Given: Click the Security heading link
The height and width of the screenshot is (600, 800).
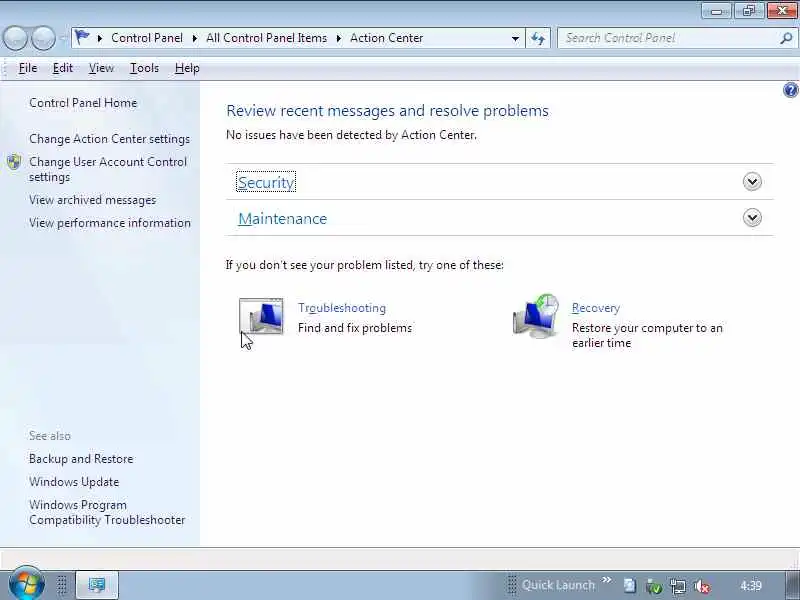Looking at the screenshot, I should point(266,182).
